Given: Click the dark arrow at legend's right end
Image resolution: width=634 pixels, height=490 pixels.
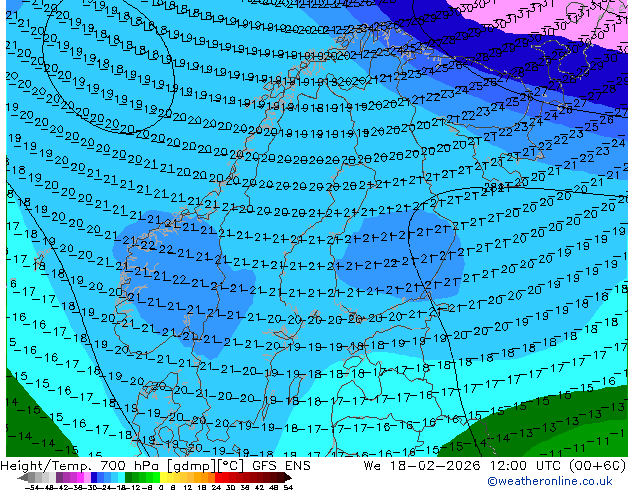Looking at the screenshot, I should (x=287, y=478).
